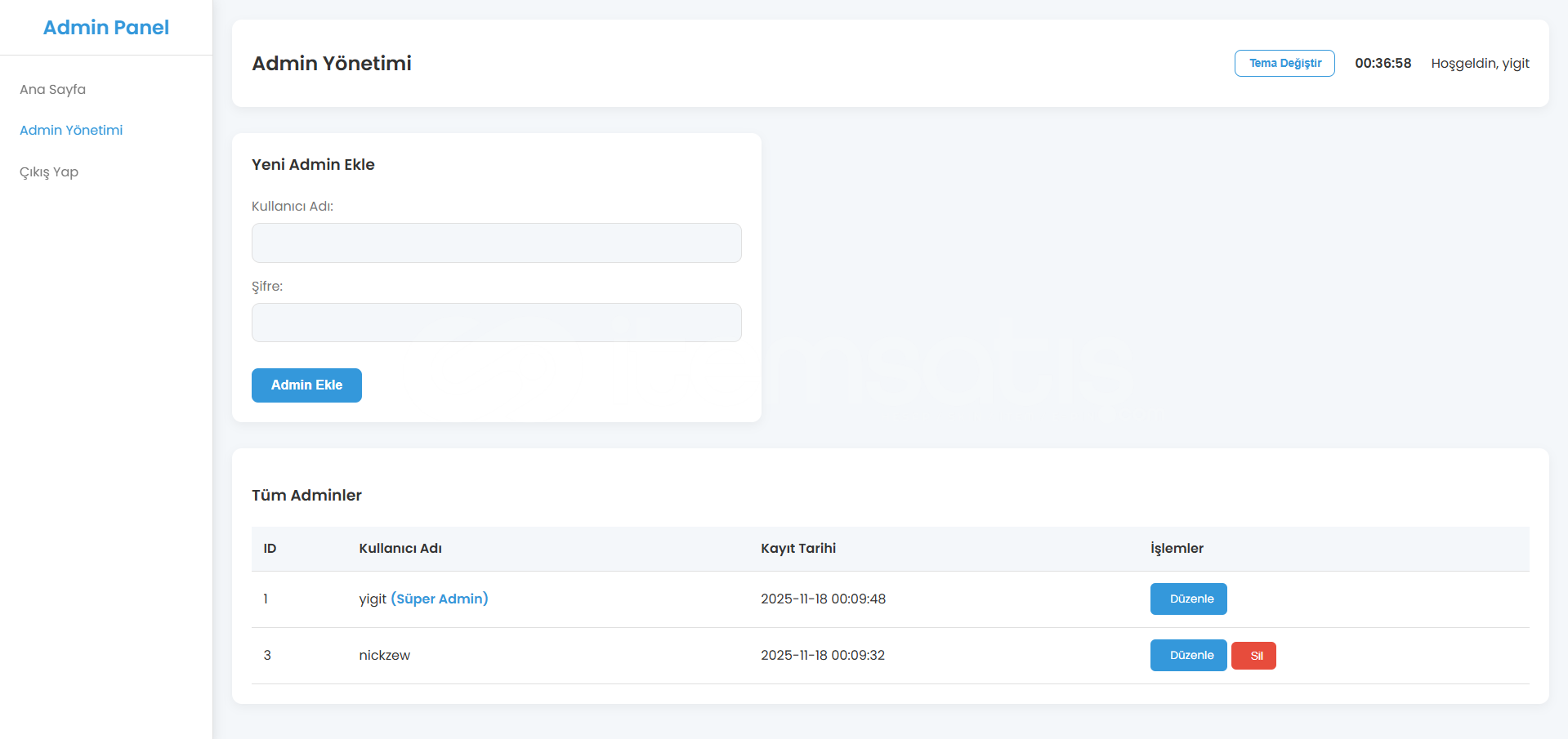Viewport: 1568px width, 739px height.
Task: Open Ana Sayfa from the sidebar
Action: [53, 89]
